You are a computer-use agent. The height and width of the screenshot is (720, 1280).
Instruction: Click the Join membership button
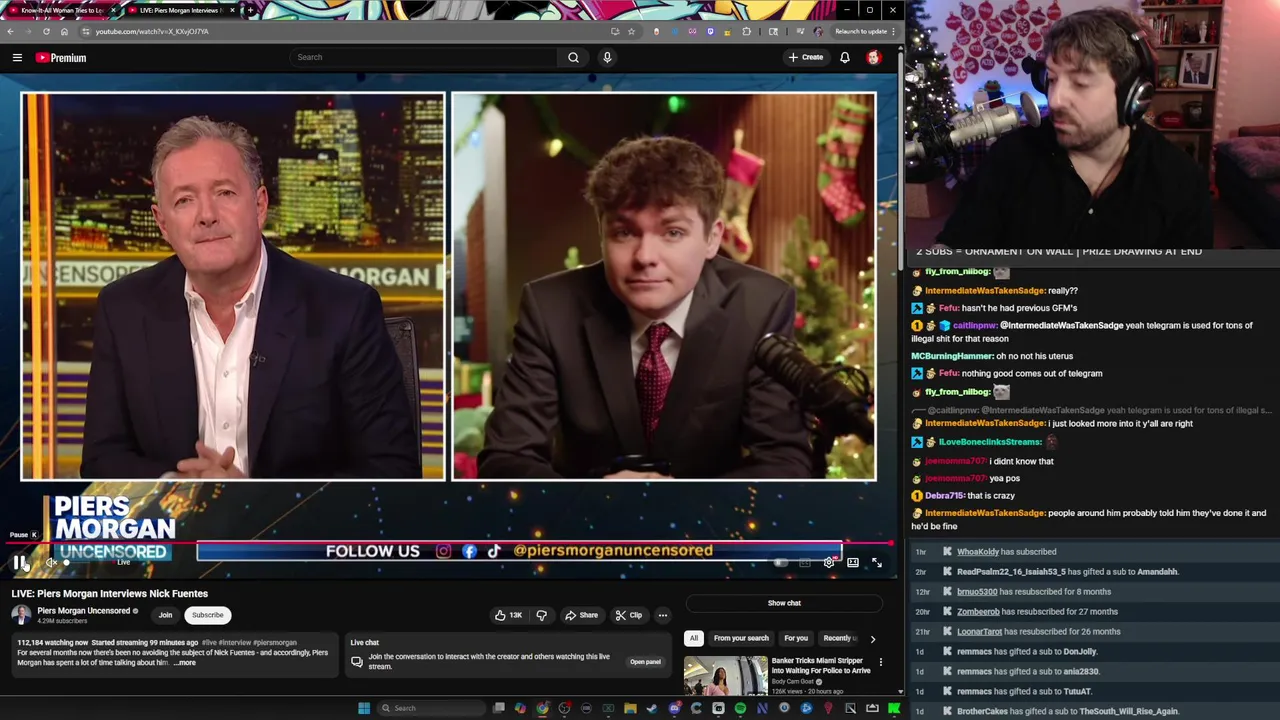click(165, 615)
